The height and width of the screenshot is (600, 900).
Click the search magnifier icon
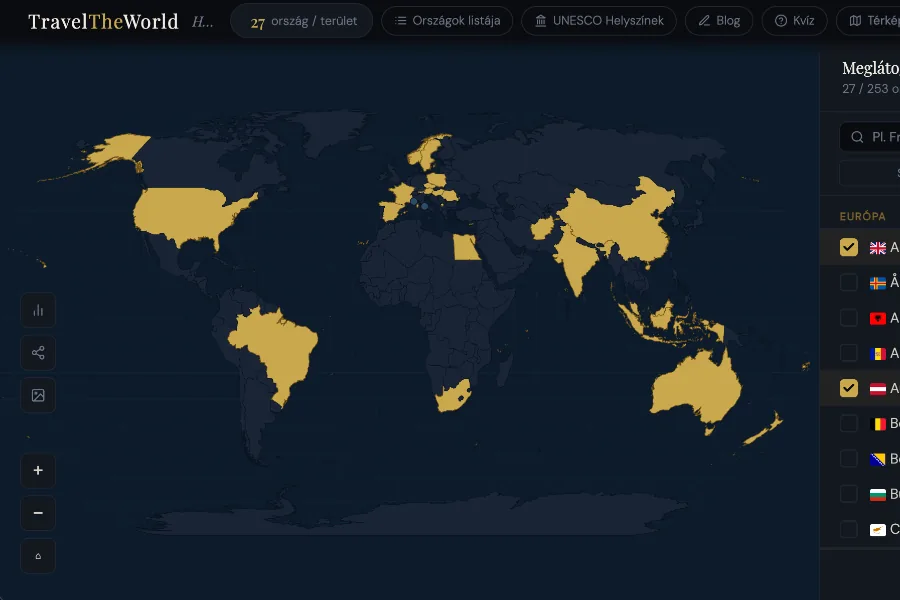click(x=857, y=137)
